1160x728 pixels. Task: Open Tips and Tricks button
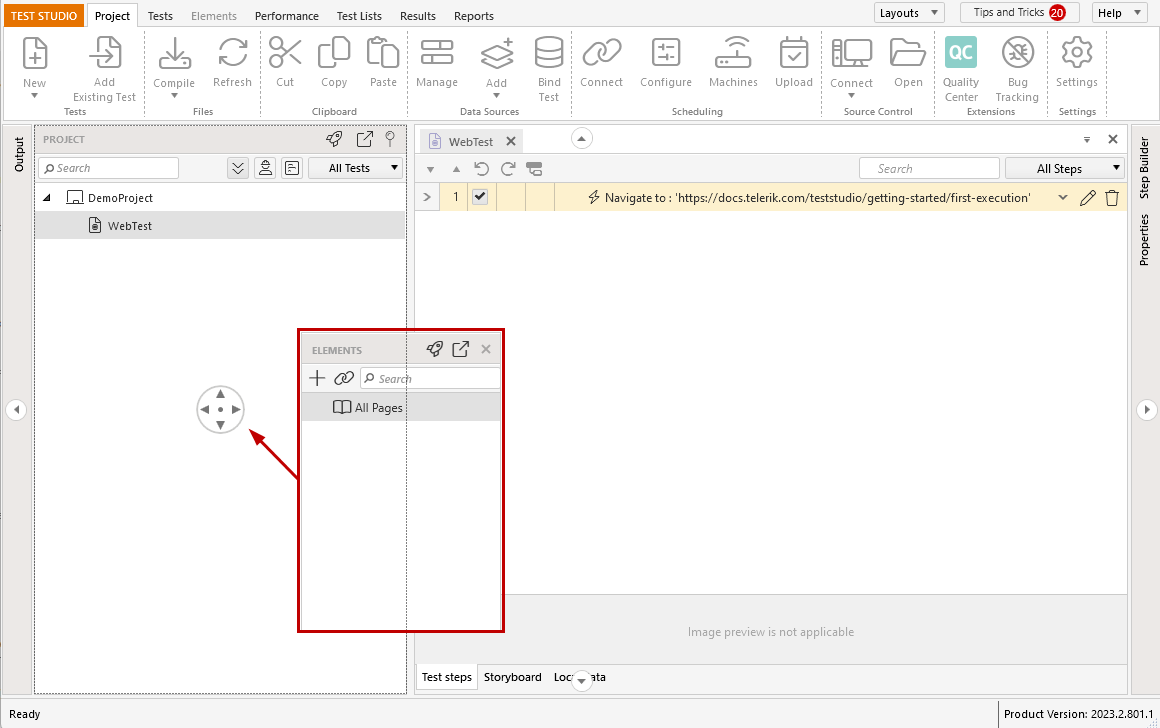pyautogui.click(x=1019, y=13)
